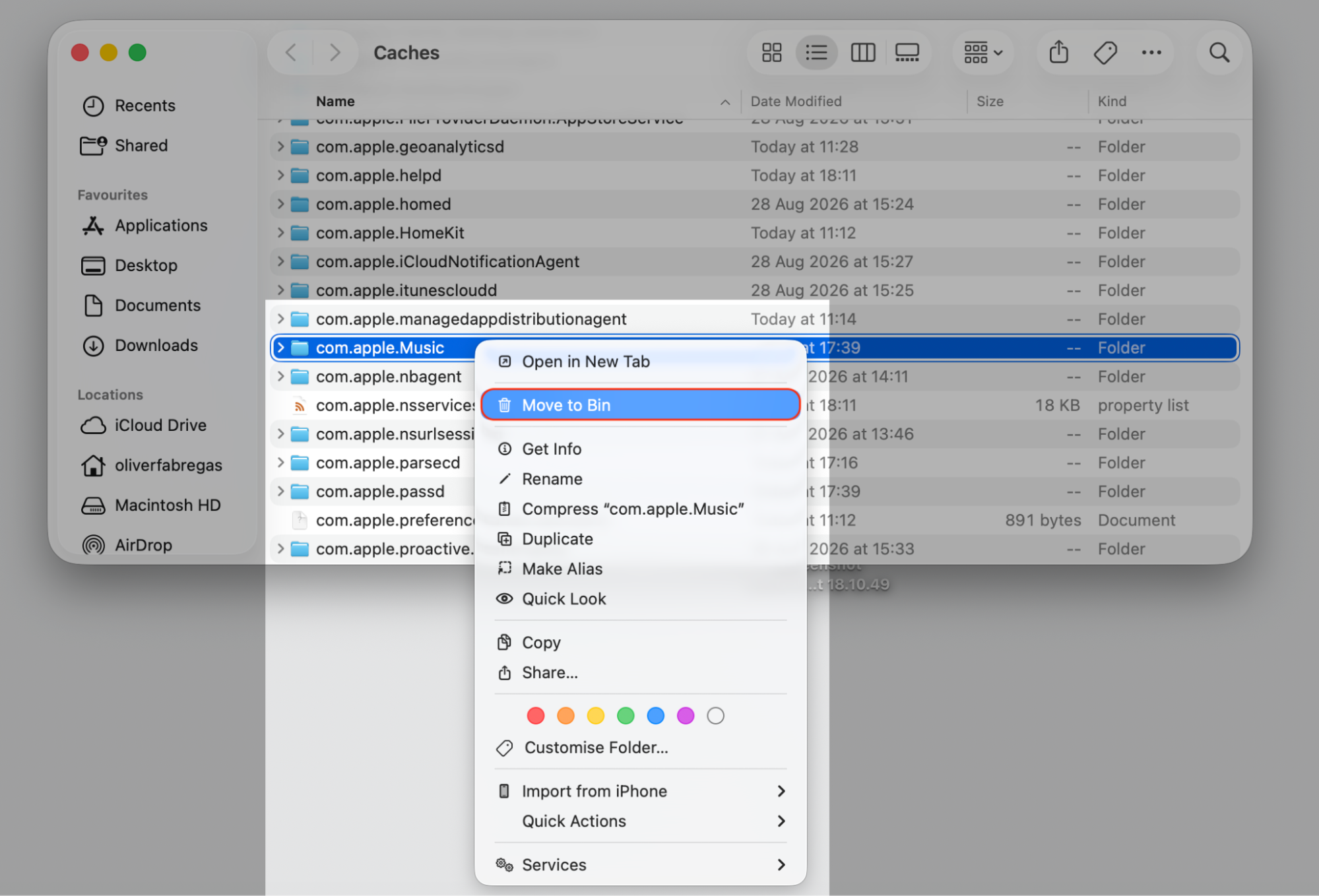Click the Share toolbar icon
Viewport: 1319px width, 896px height.
(x=1059, y=52)
